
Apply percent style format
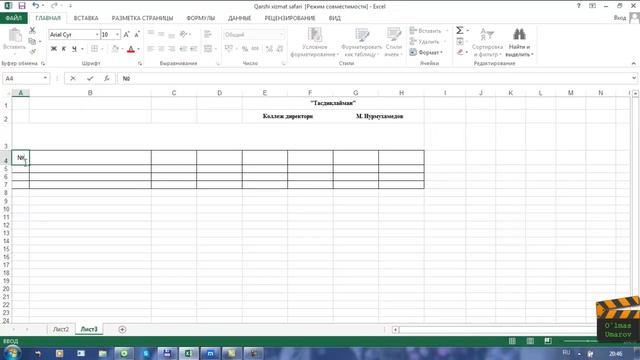point(244,49)
